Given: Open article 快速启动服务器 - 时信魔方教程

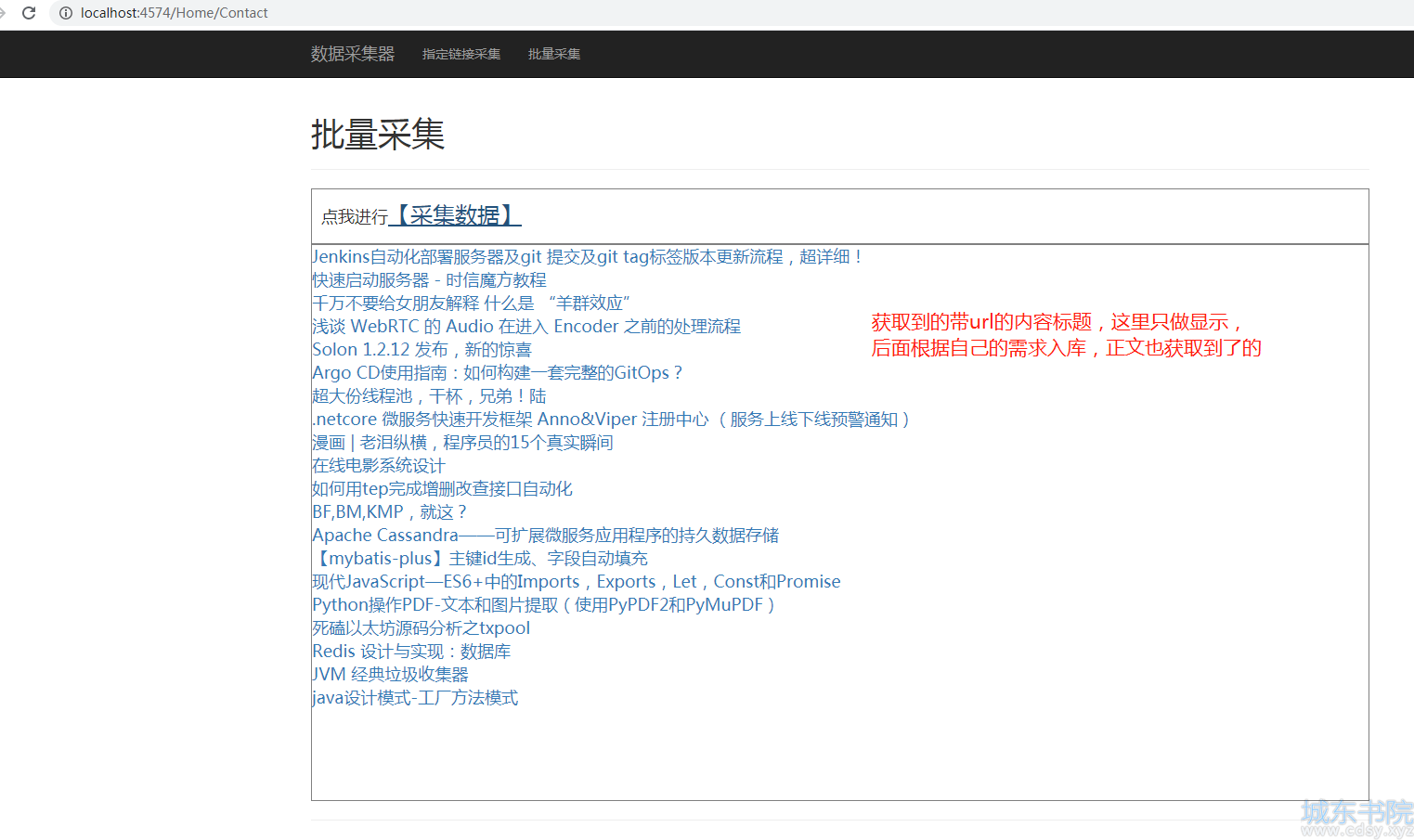Looking at the screenshot, I should coord(429,280).
